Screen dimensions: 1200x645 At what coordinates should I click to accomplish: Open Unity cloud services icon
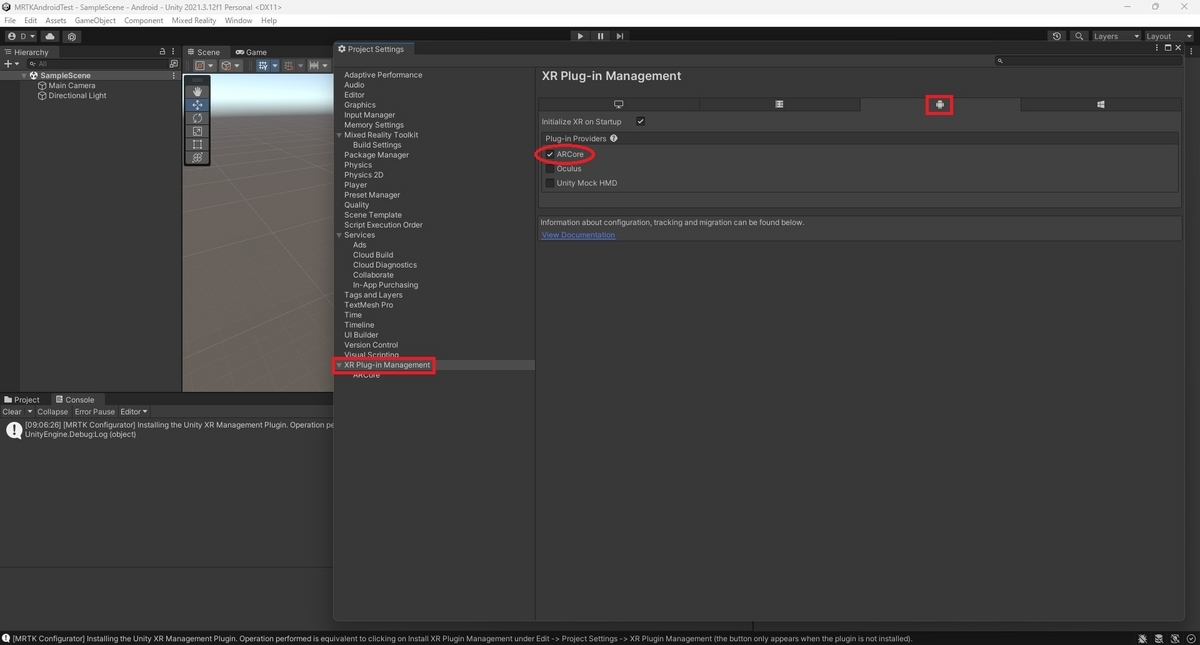coord(50,36)
